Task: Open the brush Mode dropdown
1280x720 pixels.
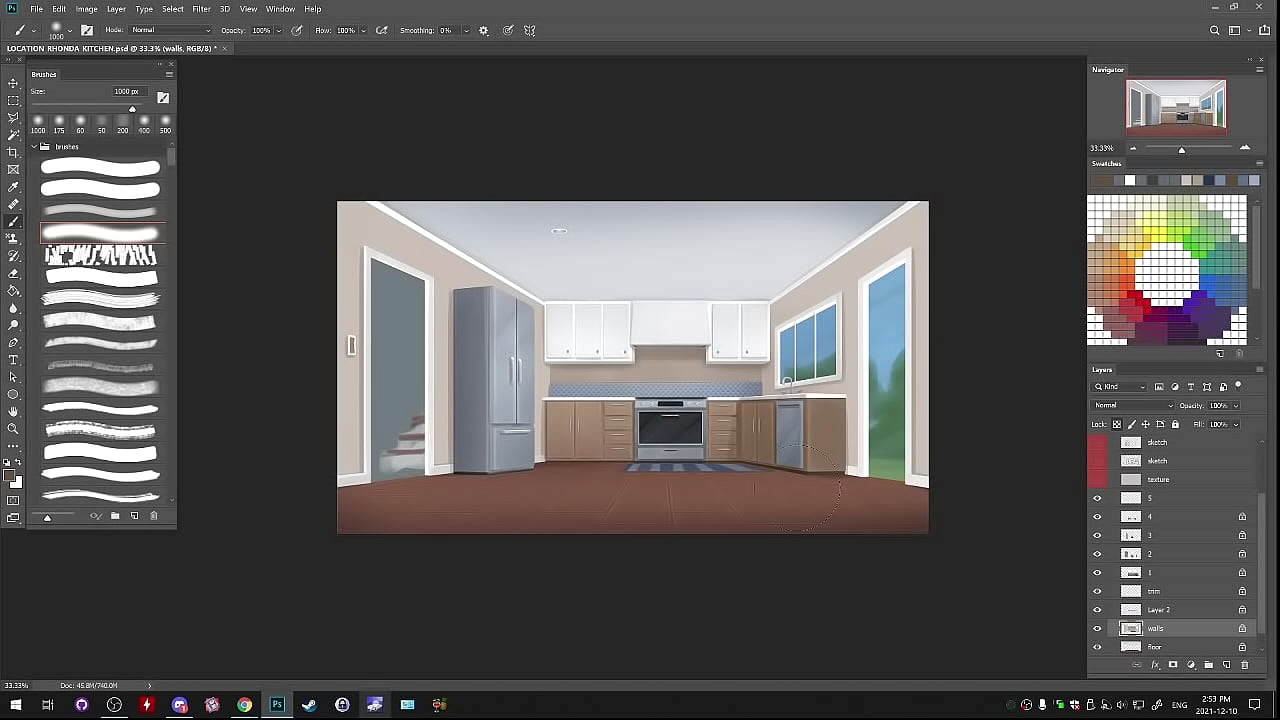Action: (x=171, y=31)
